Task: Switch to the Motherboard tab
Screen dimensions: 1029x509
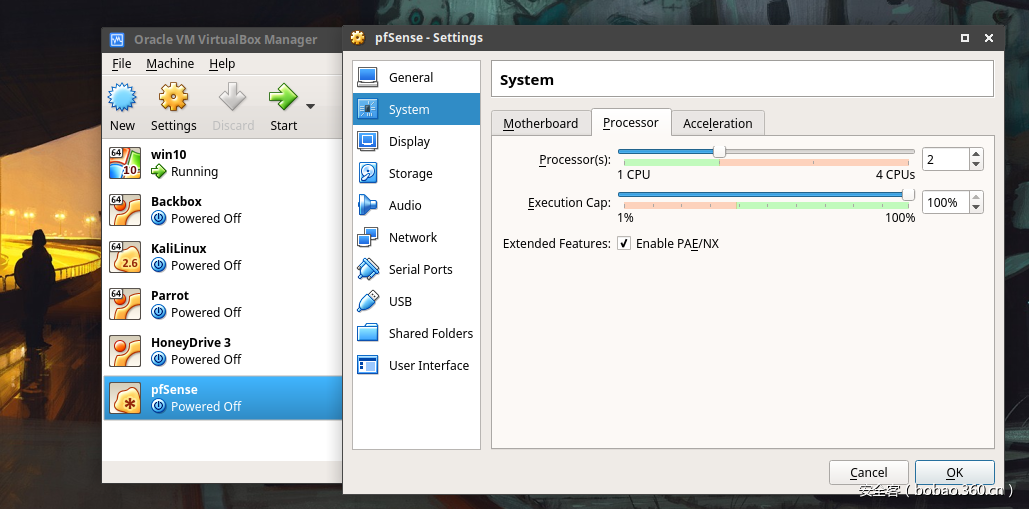Action: [540, 124]
